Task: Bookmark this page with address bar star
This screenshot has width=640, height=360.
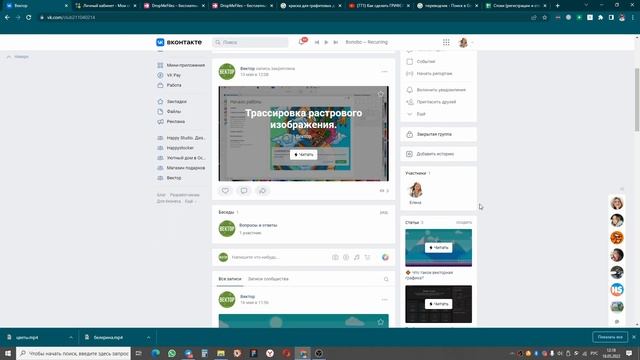Action: coord(544,18)
